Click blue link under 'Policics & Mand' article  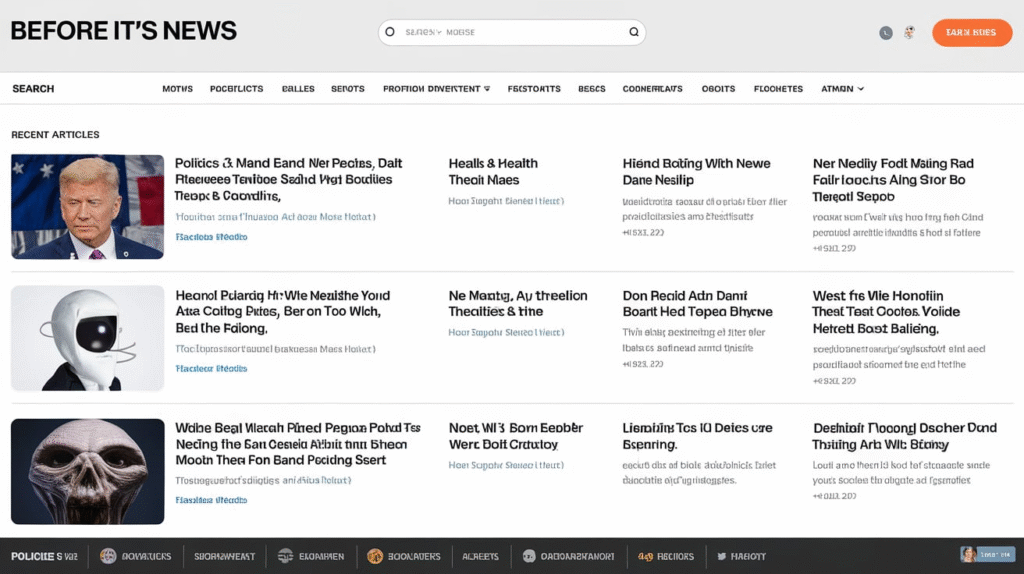211,237
